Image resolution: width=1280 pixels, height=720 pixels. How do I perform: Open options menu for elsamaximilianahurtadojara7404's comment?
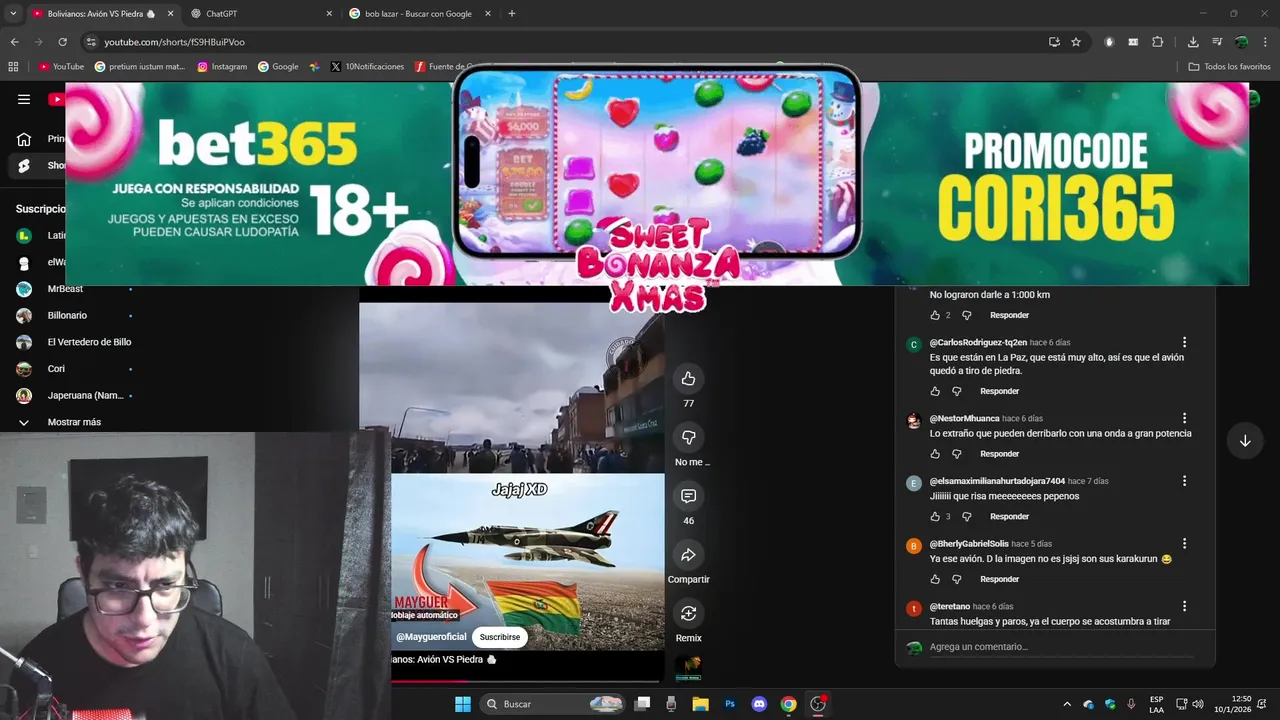tap(1184, 481)
